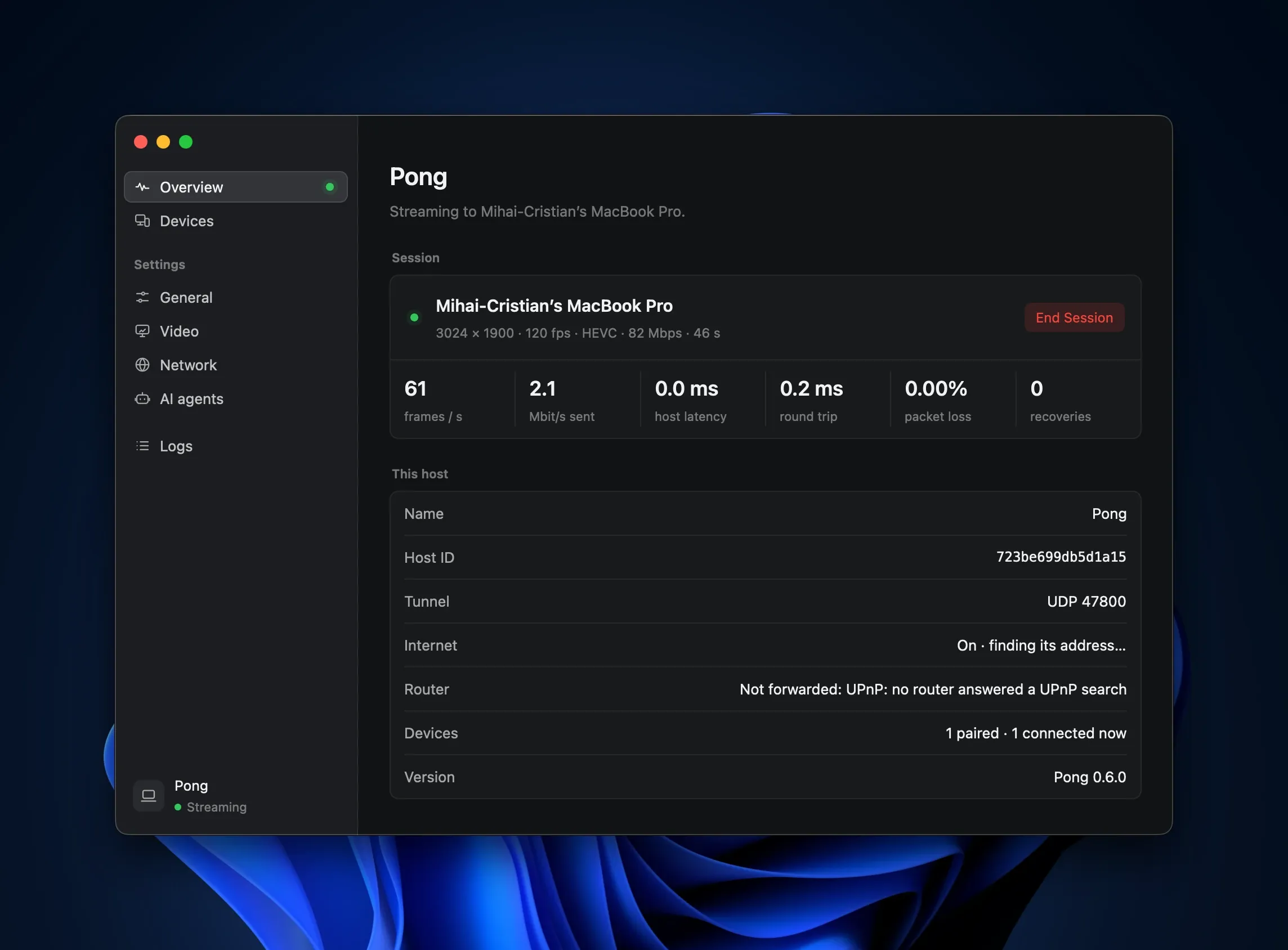Click the Host ID row label
Screen dimensions: 1288x950
tap(429, 558)
